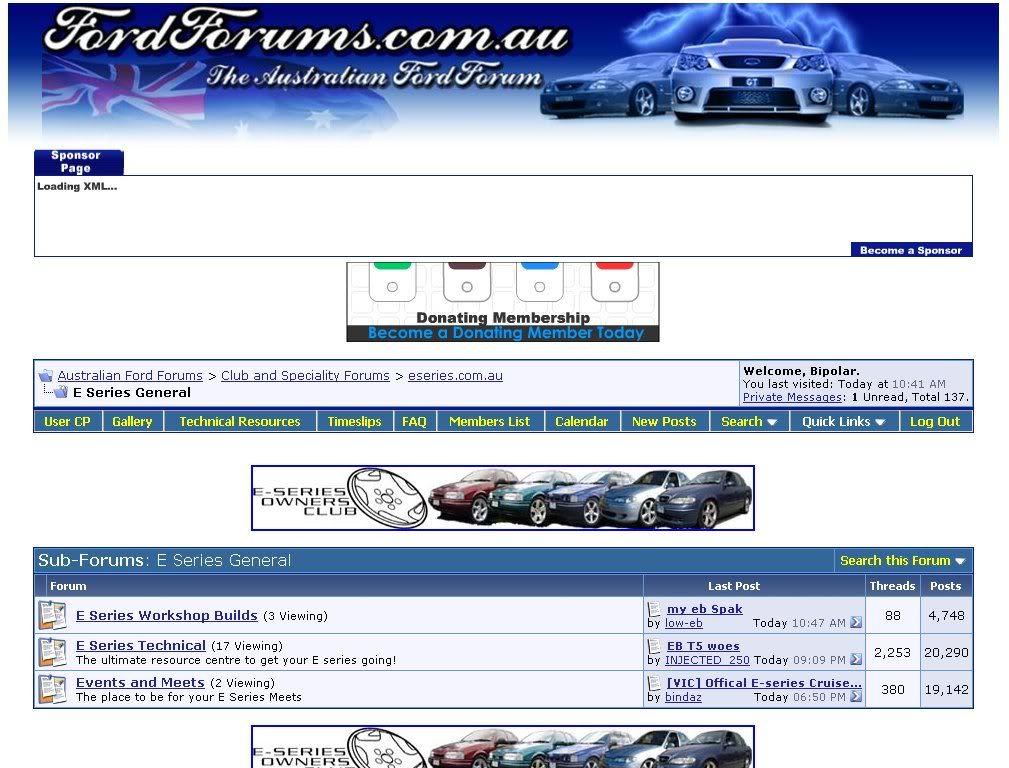Image resolution: width=1009 pixels, height=768 pixels.
Task: Click the thread count 2,253 for E Series Technical
Action: coord(893,653)
